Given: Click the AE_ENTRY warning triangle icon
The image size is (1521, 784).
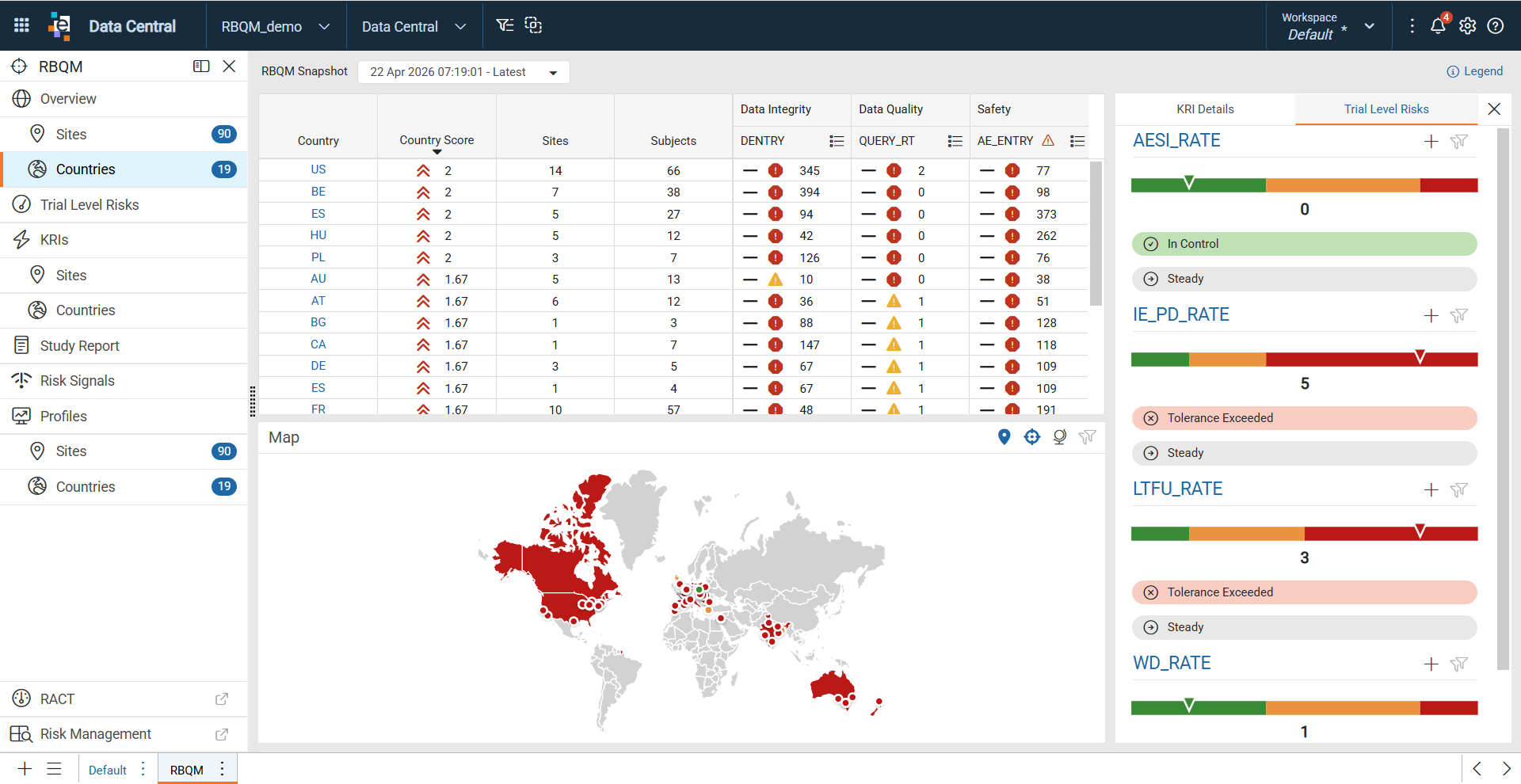Looking at the screenshot, I should [x=1048, y=140].
